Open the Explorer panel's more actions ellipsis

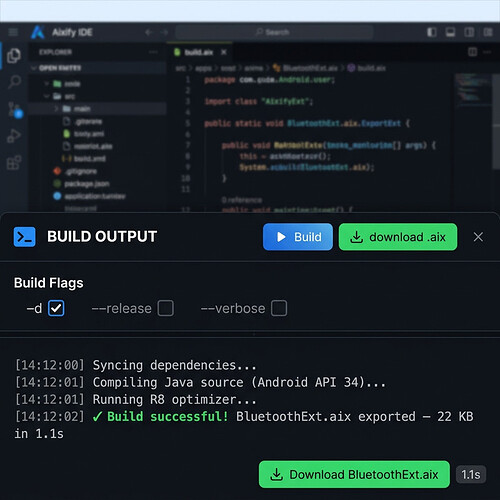tap(153, 52)
